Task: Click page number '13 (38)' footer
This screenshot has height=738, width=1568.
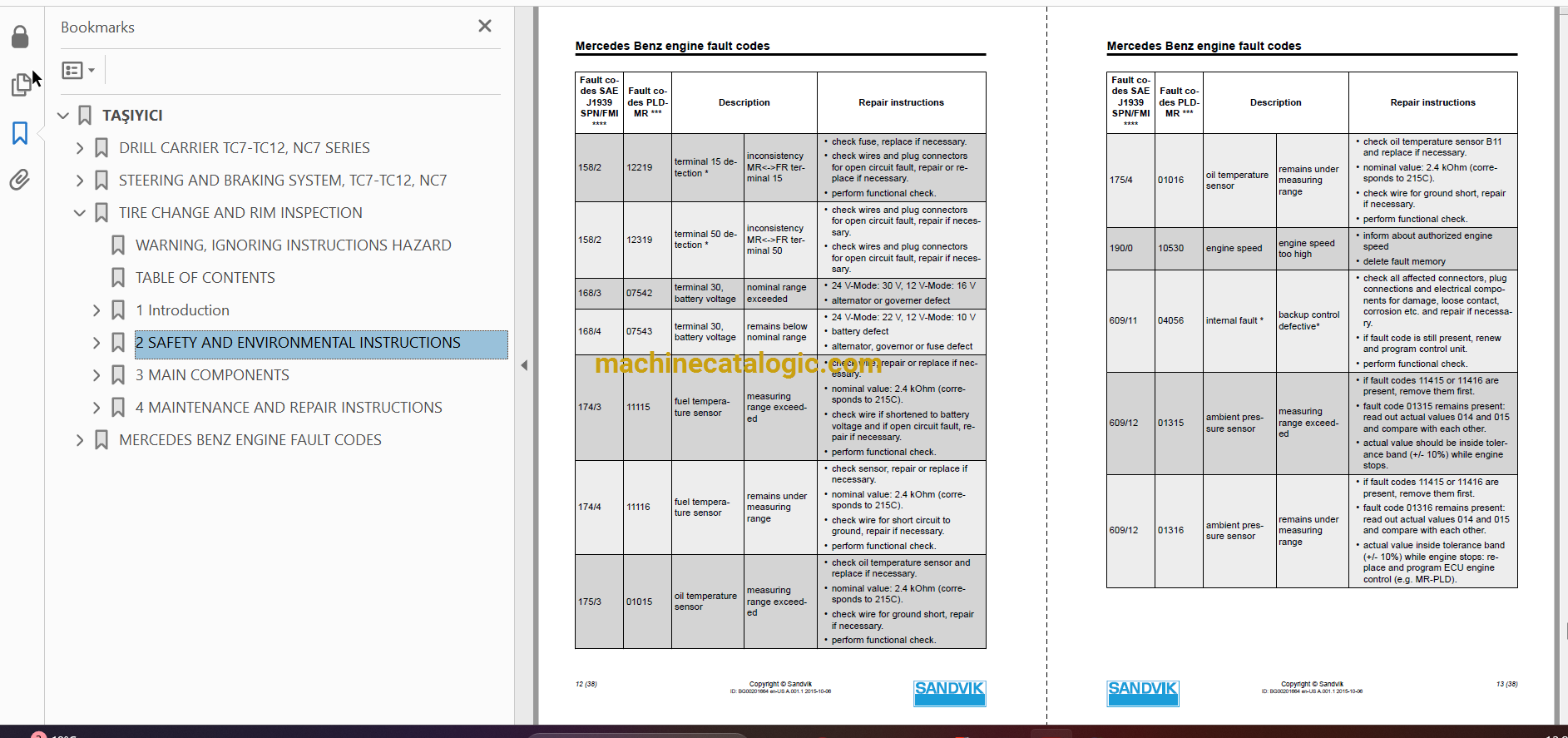Action: [1506, 684]
